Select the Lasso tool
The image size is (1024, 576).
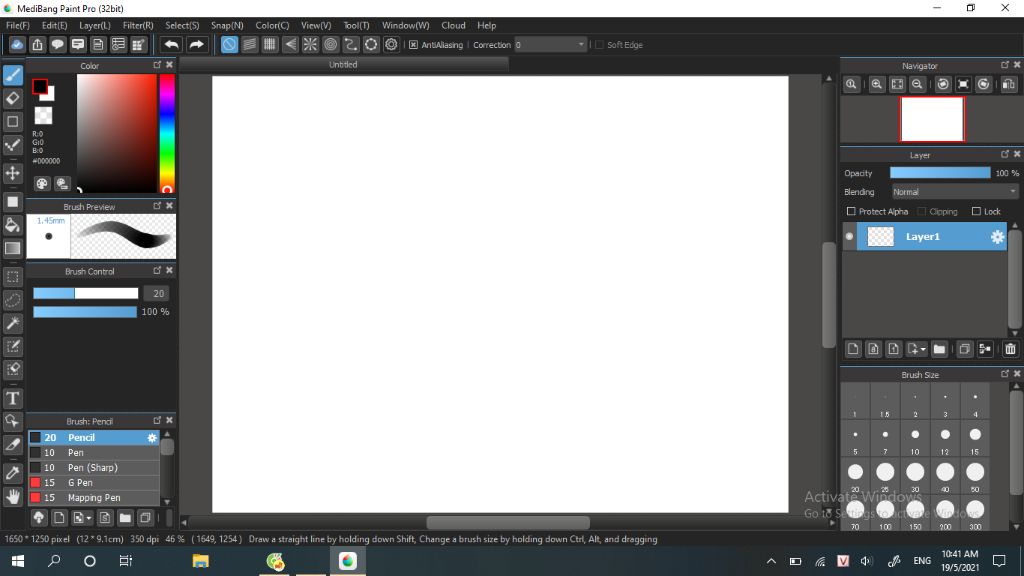(12, 300)
